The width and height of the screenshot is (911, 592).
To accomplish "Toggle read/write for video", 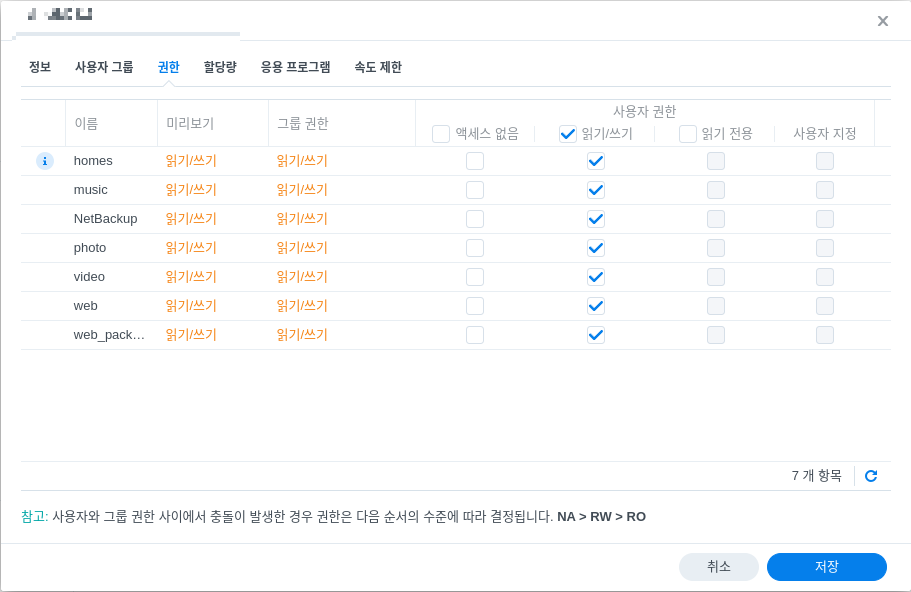I will coord(596,277).
